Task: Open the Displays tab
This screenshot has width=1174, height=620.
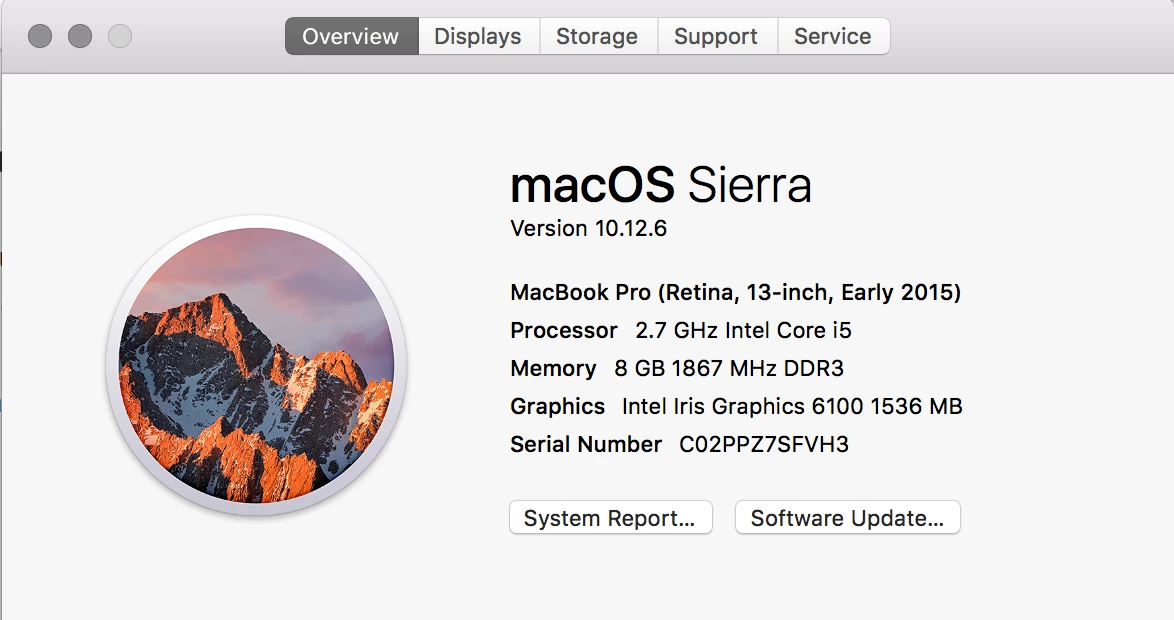Action: point(478,36)
